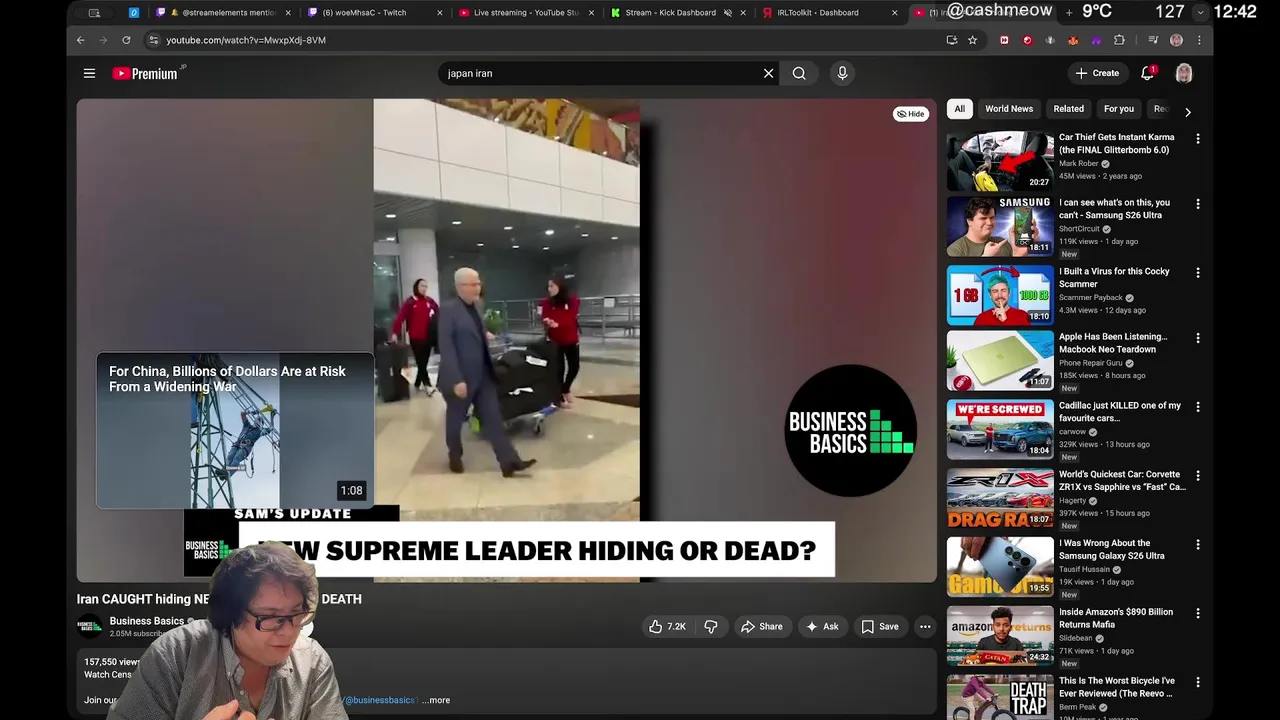1280x720 pixels.
Task: Switch to Live streaming YouTube Studio tab
Action: (524, 13)
